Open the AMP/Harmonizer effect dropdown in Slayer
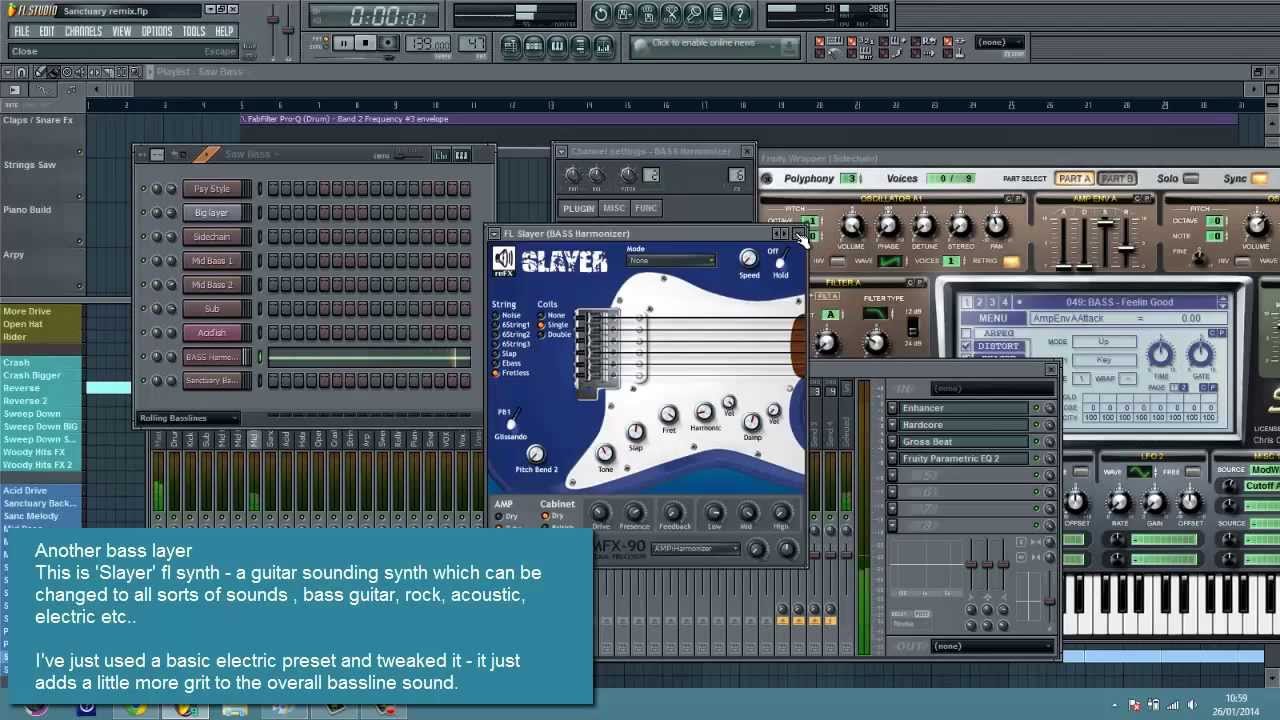The width and height of the screenshot is (1280, 720). click(696, 549)
